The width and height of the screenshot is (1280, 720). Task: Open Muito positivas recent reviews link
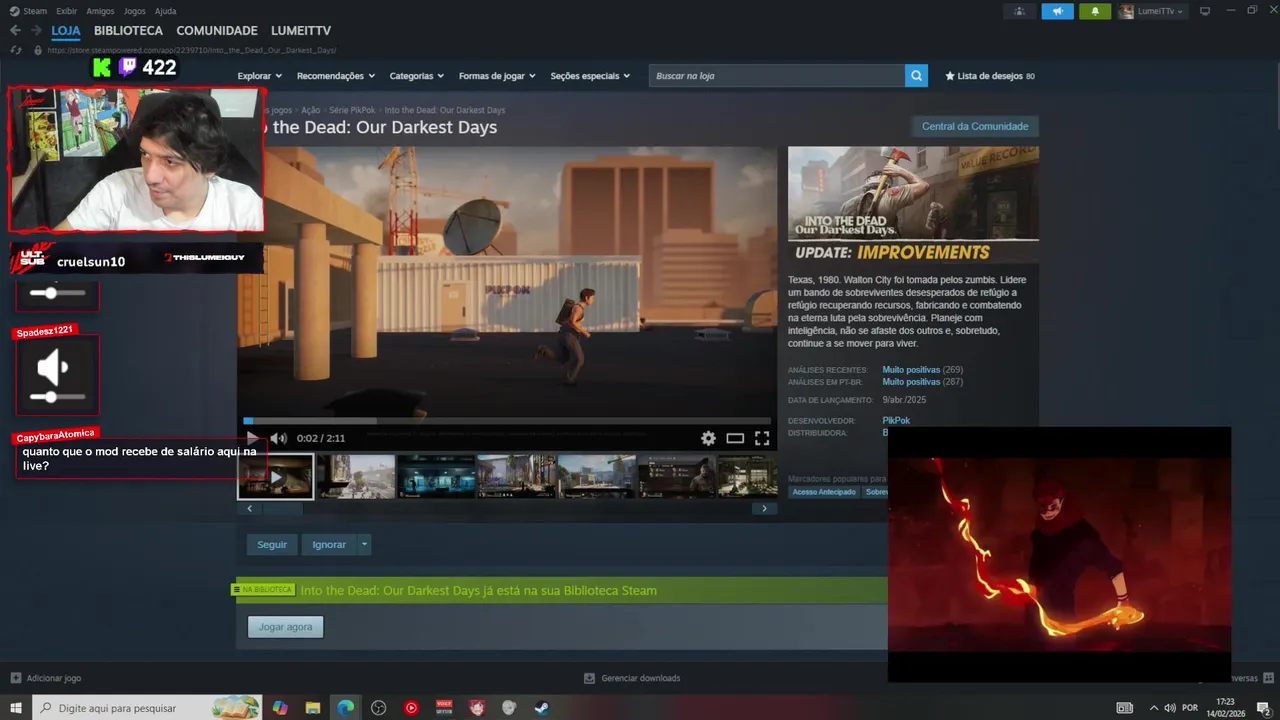pyautogui.click(x=911, y=370)
